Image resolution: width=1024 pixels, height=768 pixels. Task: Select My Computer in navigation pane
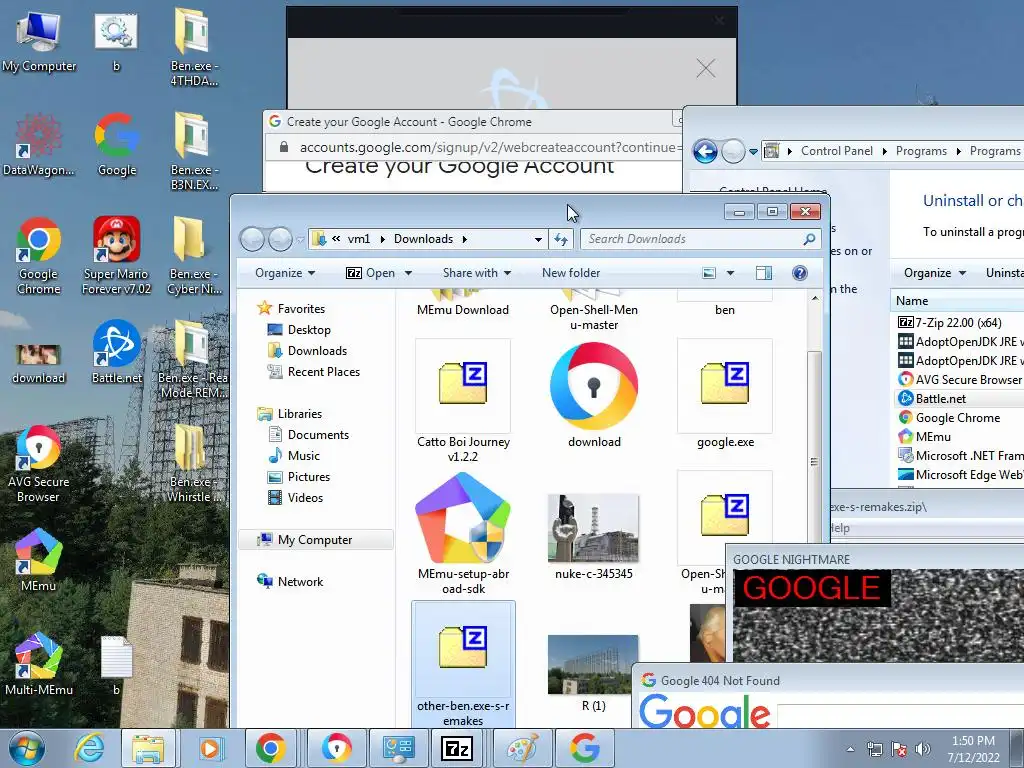316,539
